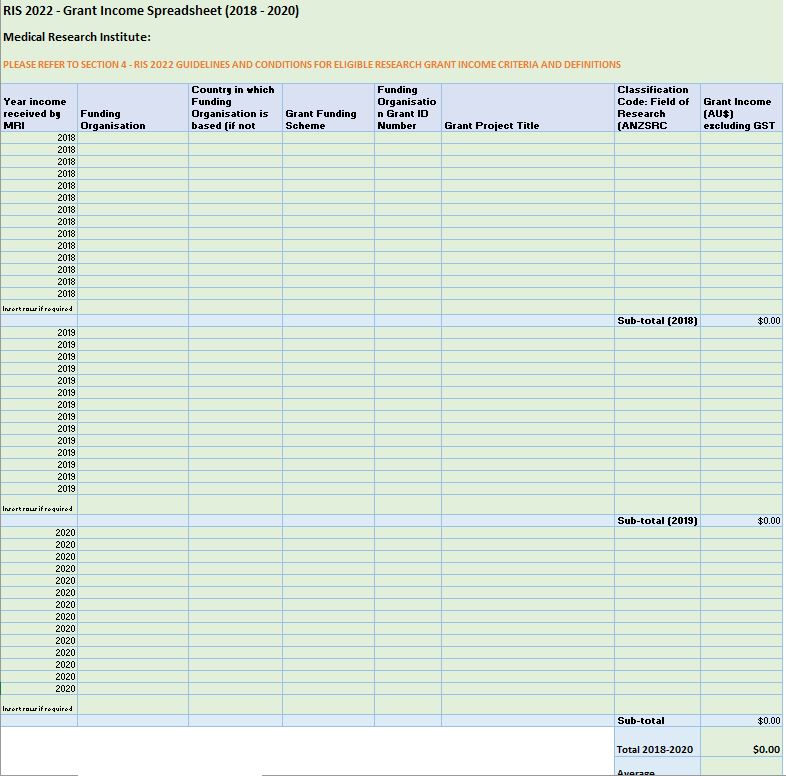
Task: Click the "Sub-total (2019)" label cell
Action: coord(658,521)
